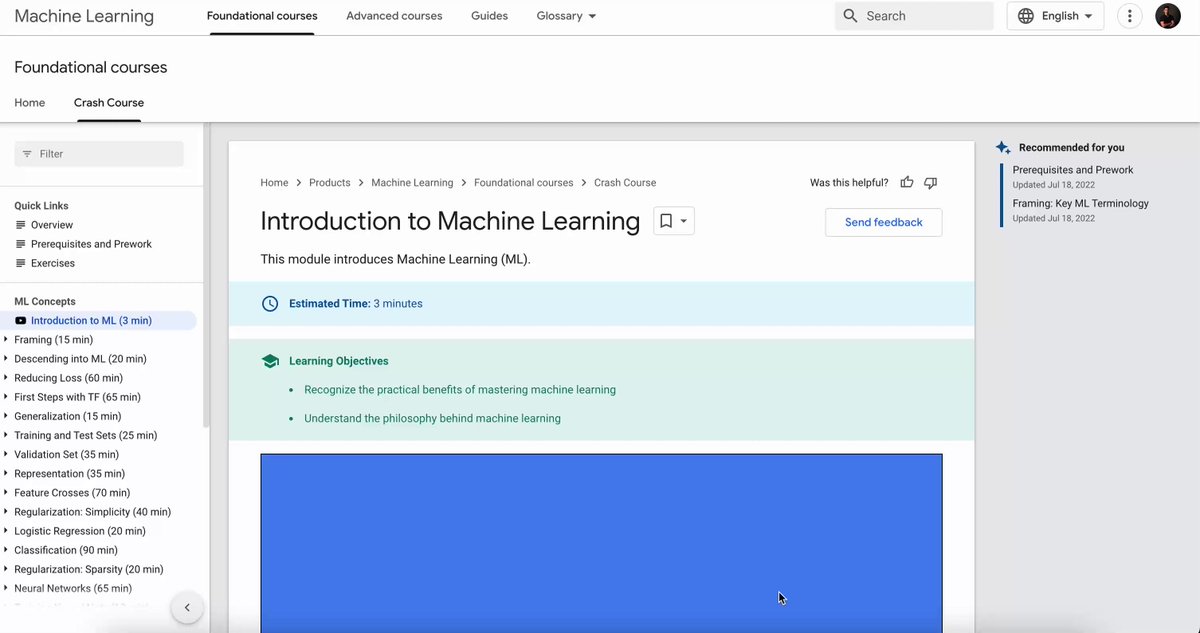
Task: Open the globe language icon
Action: point(1024,16)
